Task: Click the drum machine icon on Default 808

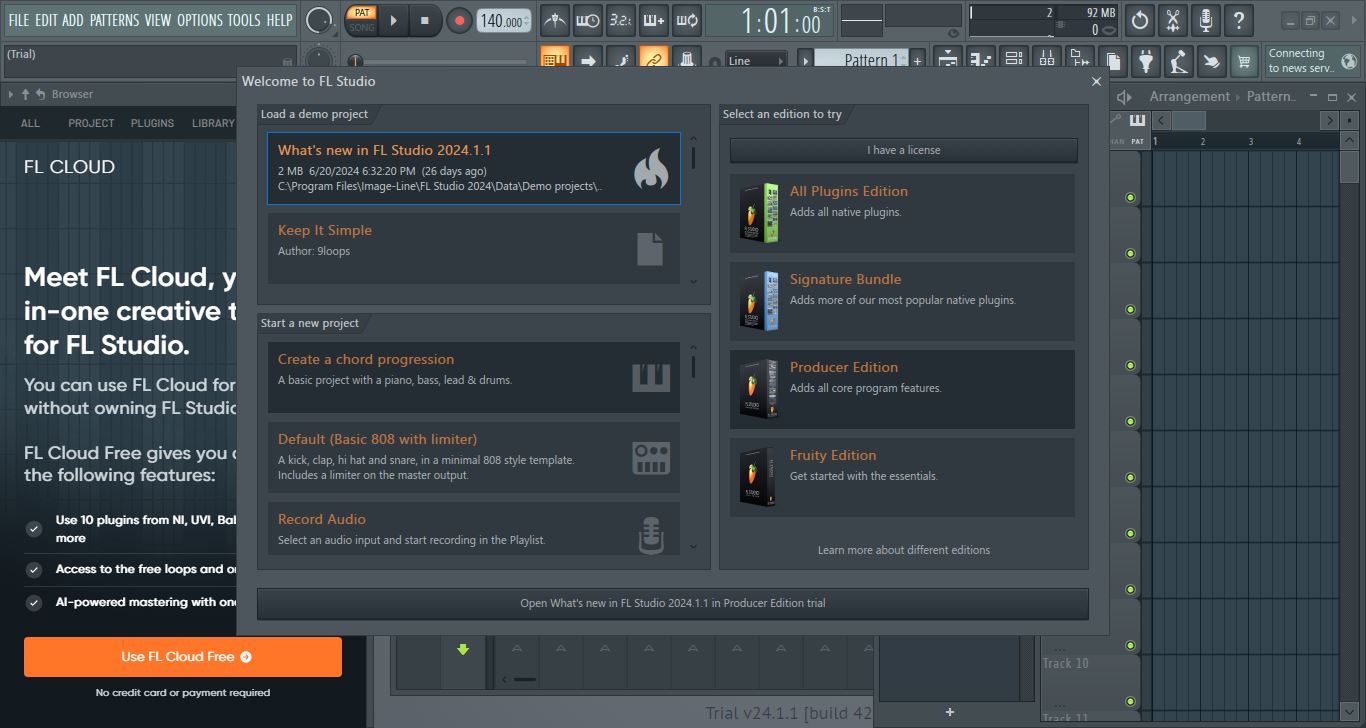Action: [651, 458]
